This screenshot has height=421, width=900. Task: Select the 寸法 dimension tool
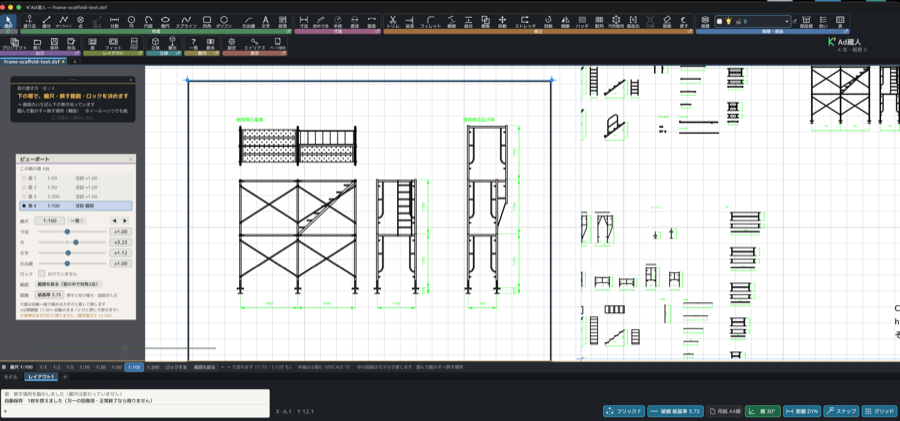pos(304,21)
